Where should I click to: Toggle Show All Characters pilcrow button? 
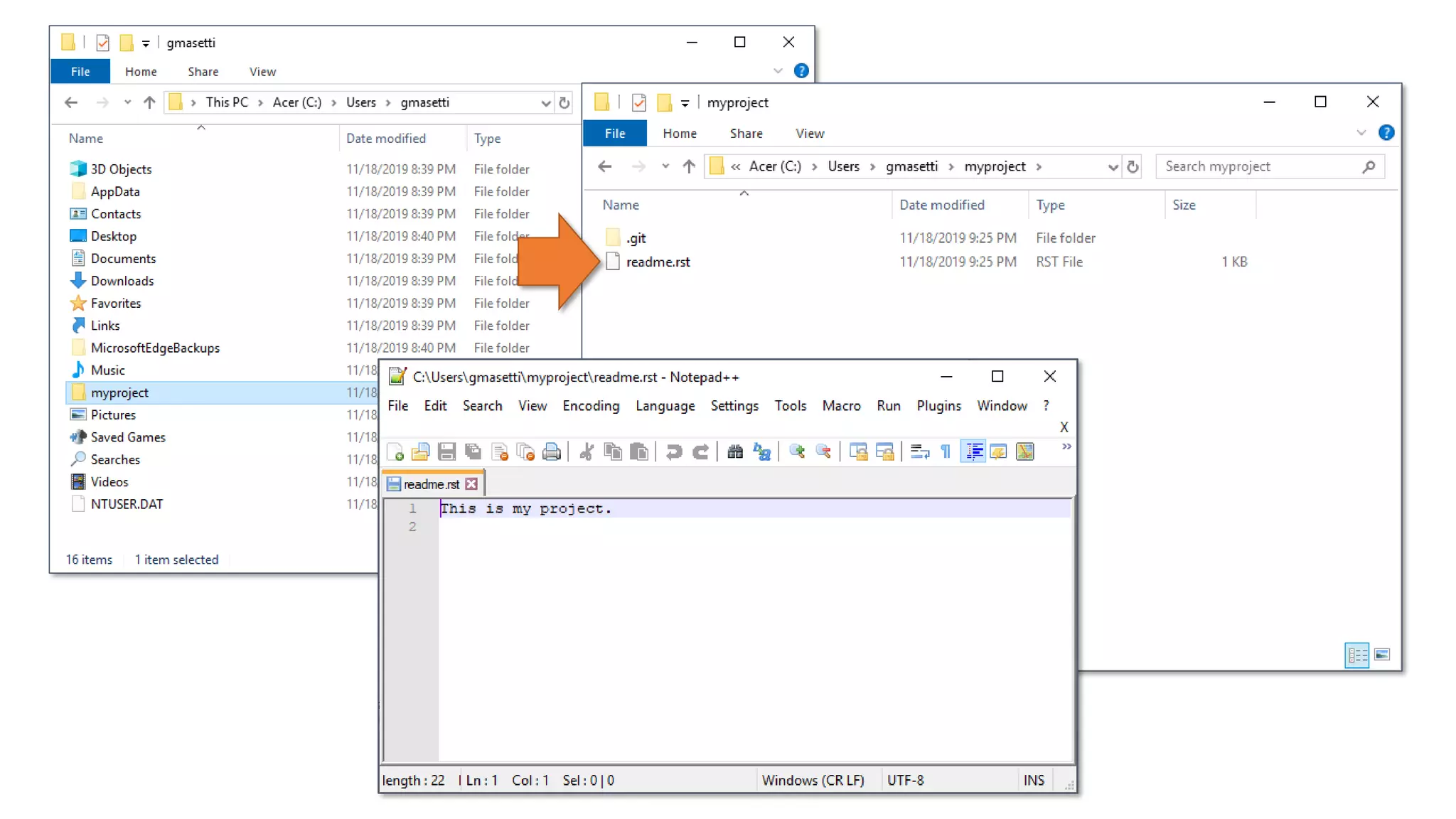tap(946, 451)
